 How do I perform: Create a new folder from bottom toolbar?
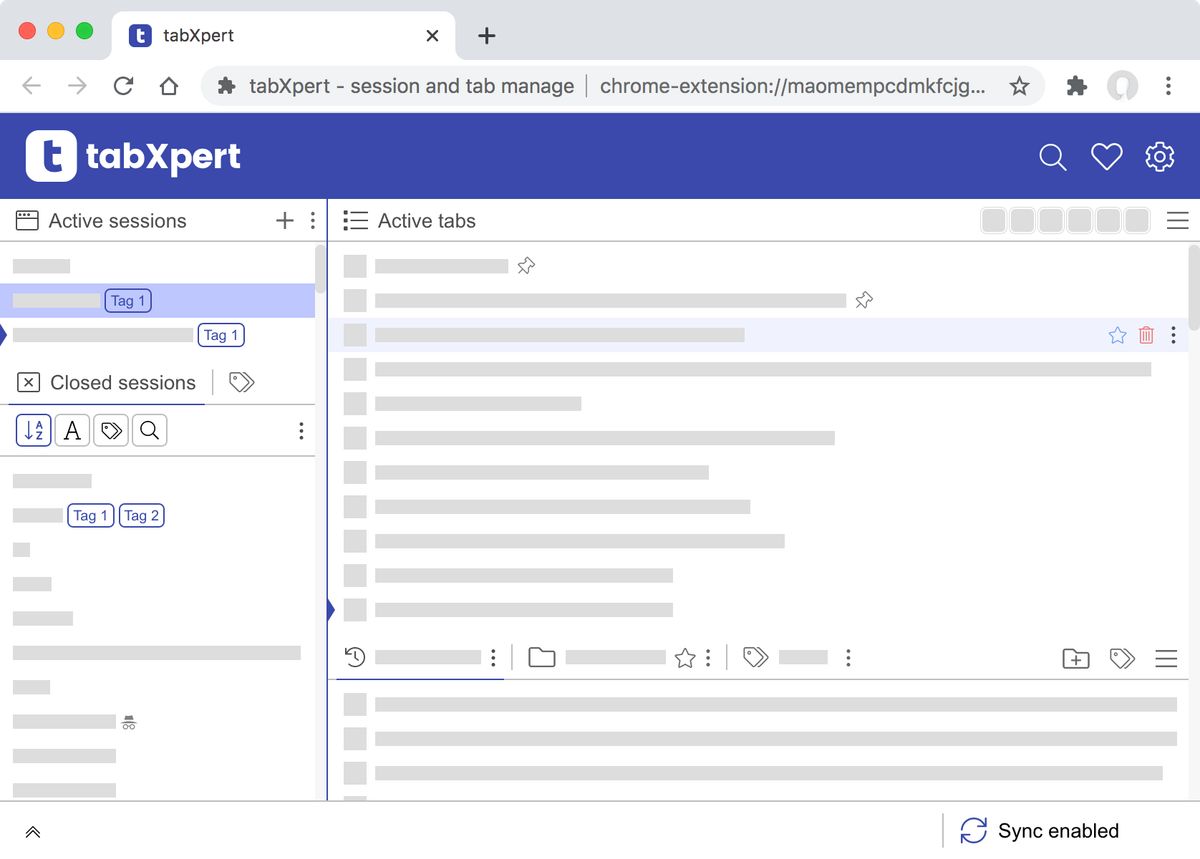click(x=1075, y=658)
